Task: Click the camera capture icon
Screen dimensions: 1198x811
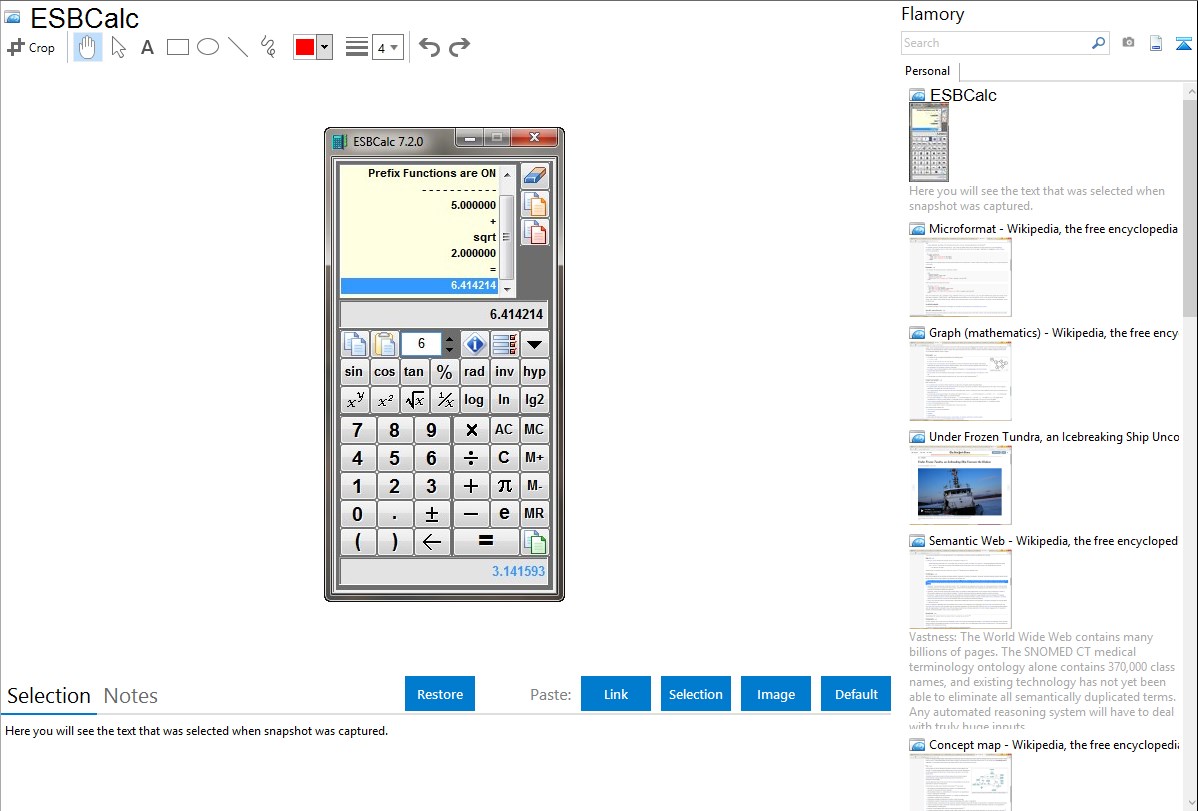Action: point(1128,43)
